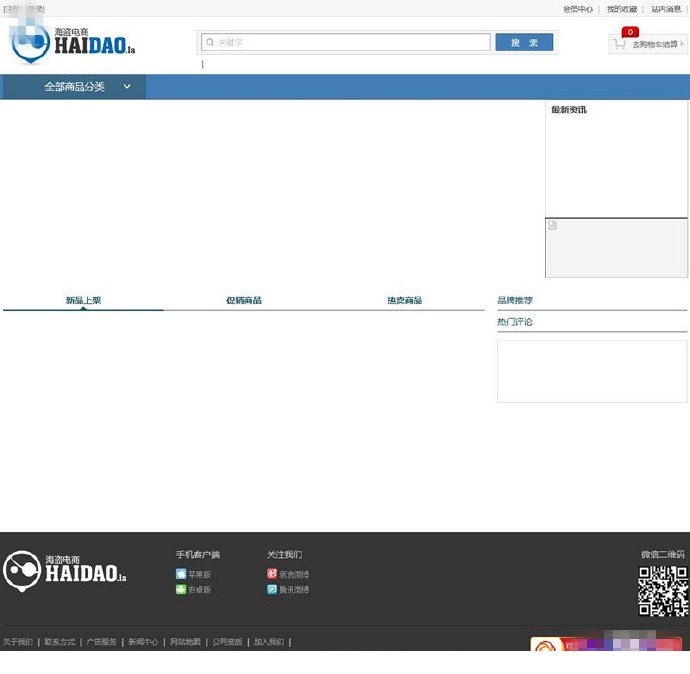This screenshot has height=674, width=690.
Task: Open 公司资质 footer link
Action: 228,642
